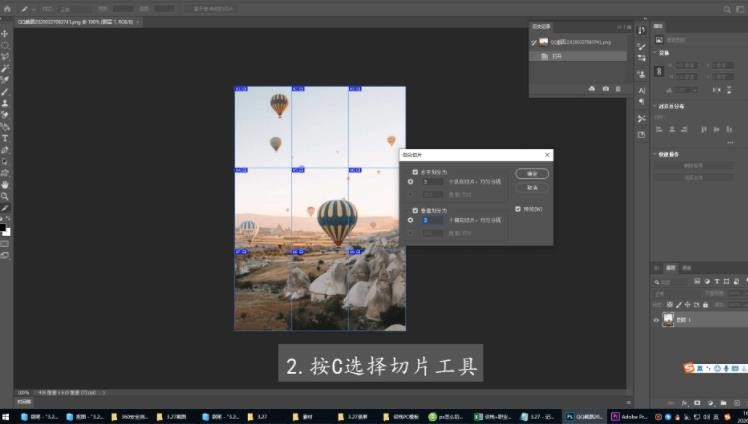748x424 pixels.
Task: Select the Brush tool in left toolbar
Action: [x=5, y=92]
